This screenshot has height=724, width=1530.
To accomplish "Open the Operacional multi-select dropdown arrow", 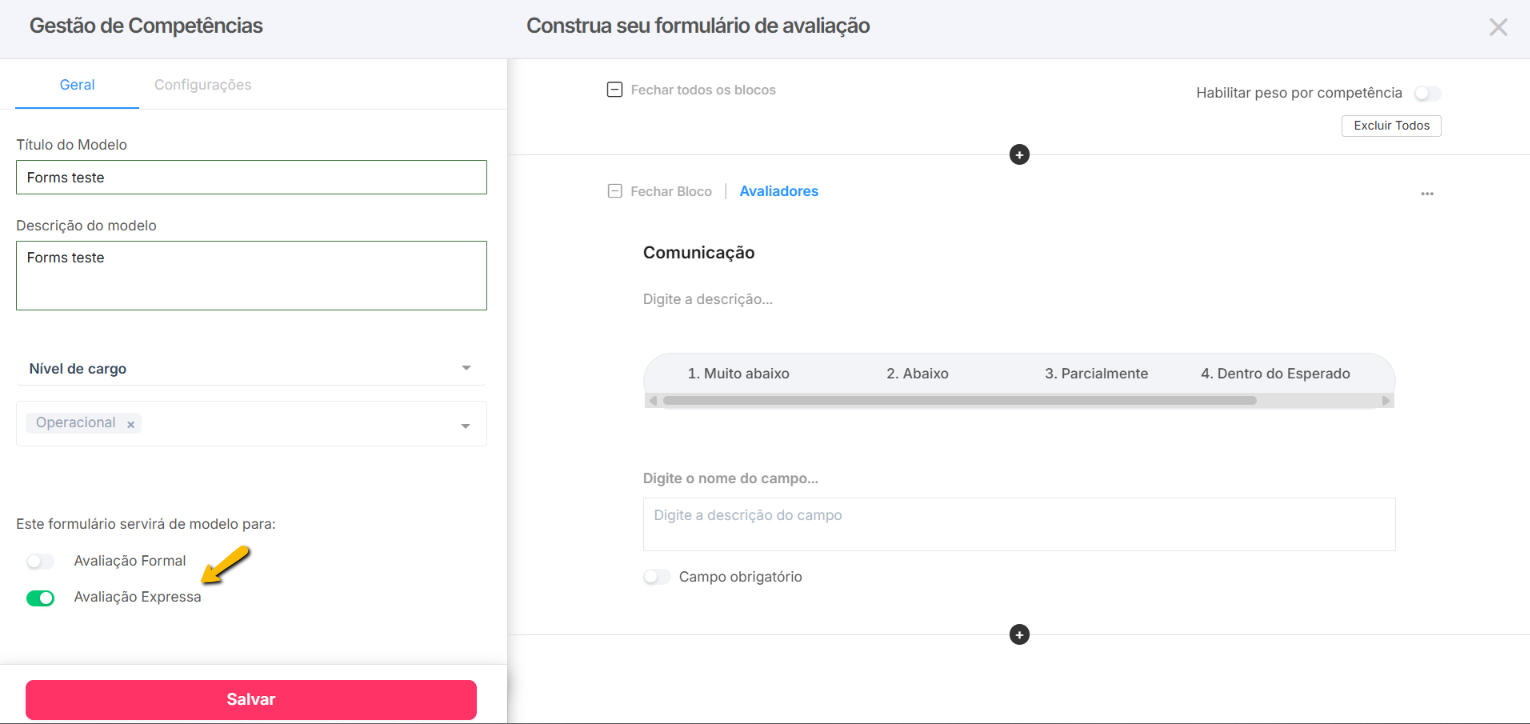I will (x=466, y=426).
